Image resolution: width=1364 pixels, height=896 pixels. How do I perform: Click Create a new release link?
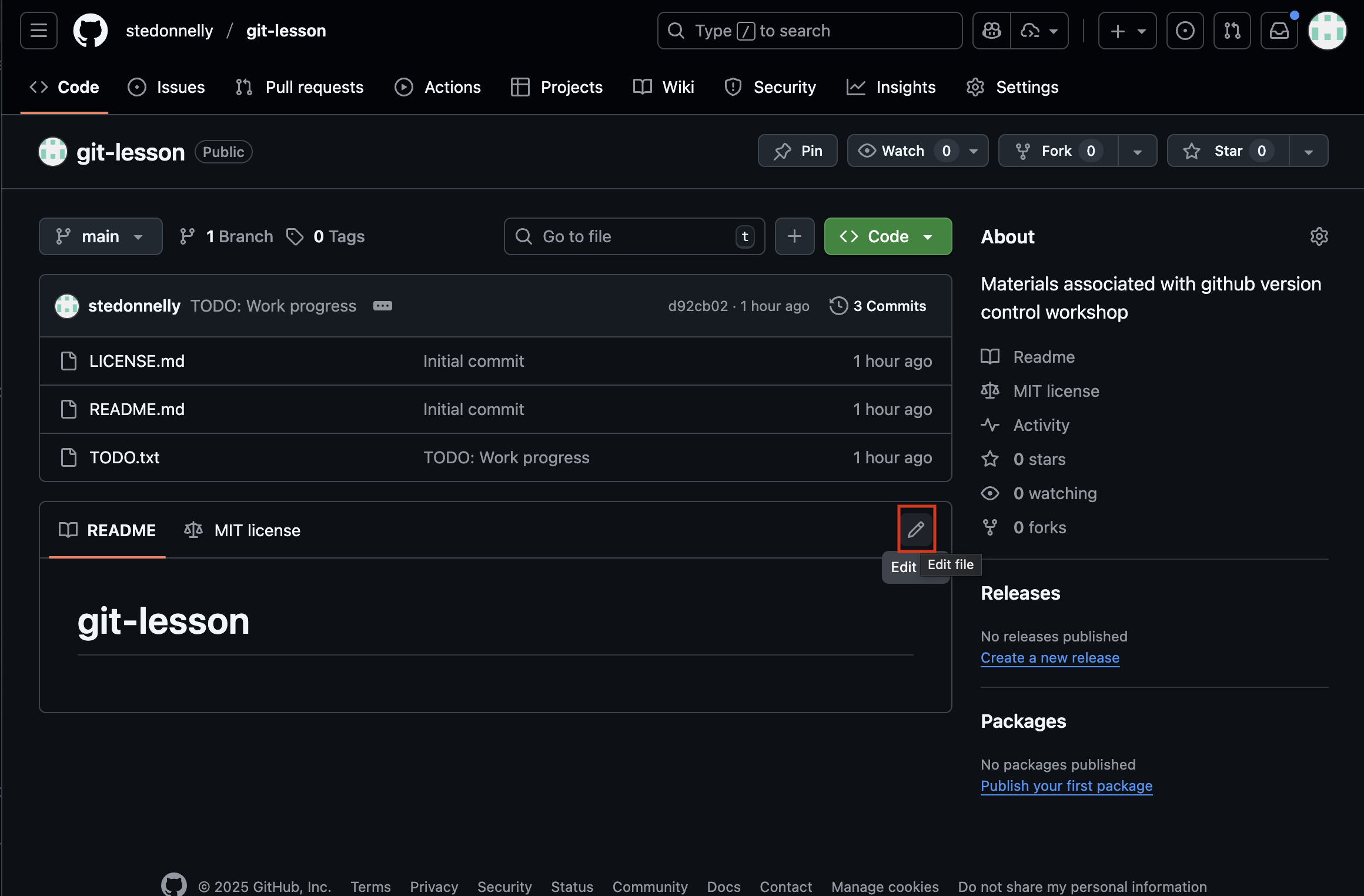click(1049, 657)
